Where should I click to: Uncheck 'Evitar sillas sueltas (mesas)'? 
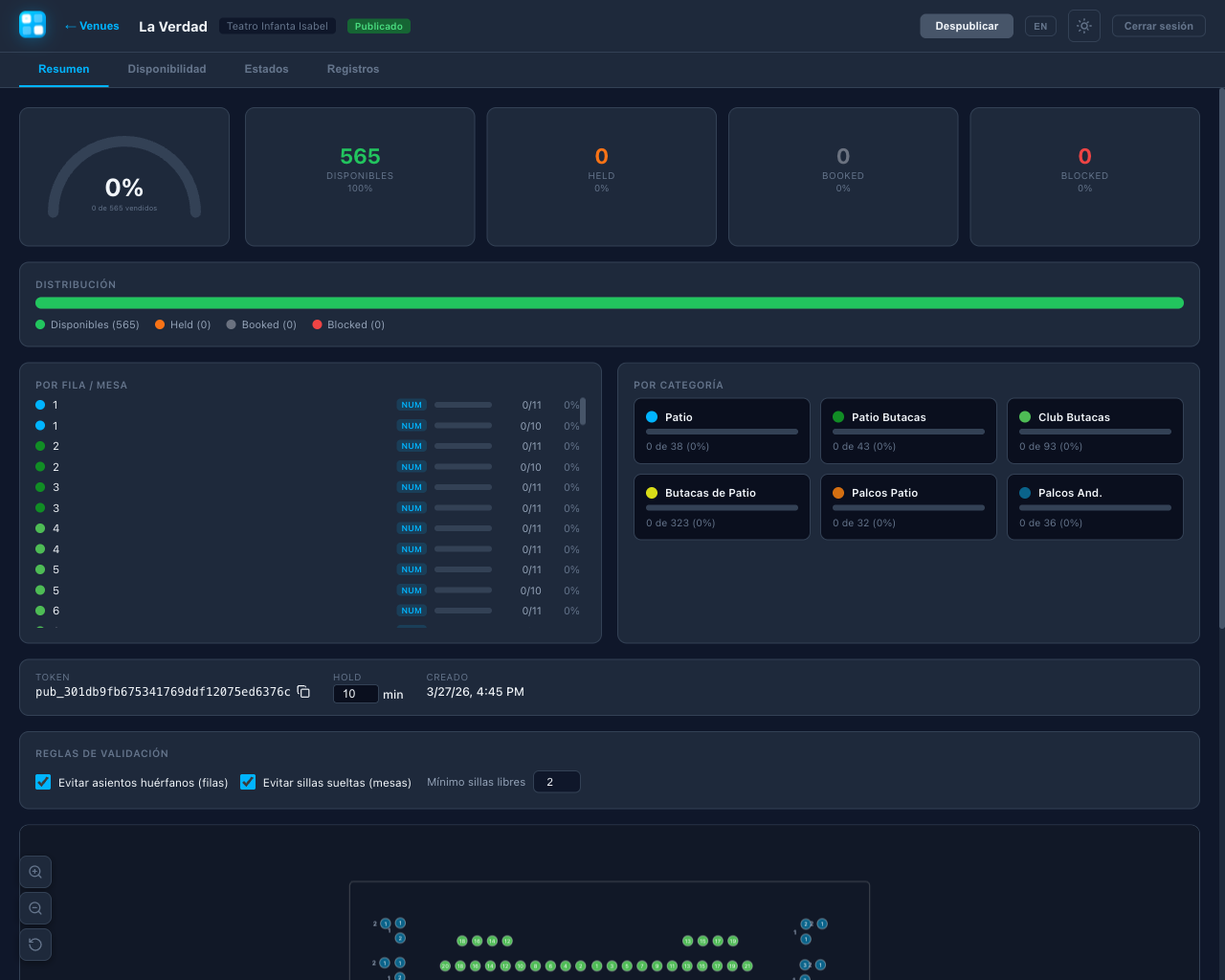coord(248,782)
